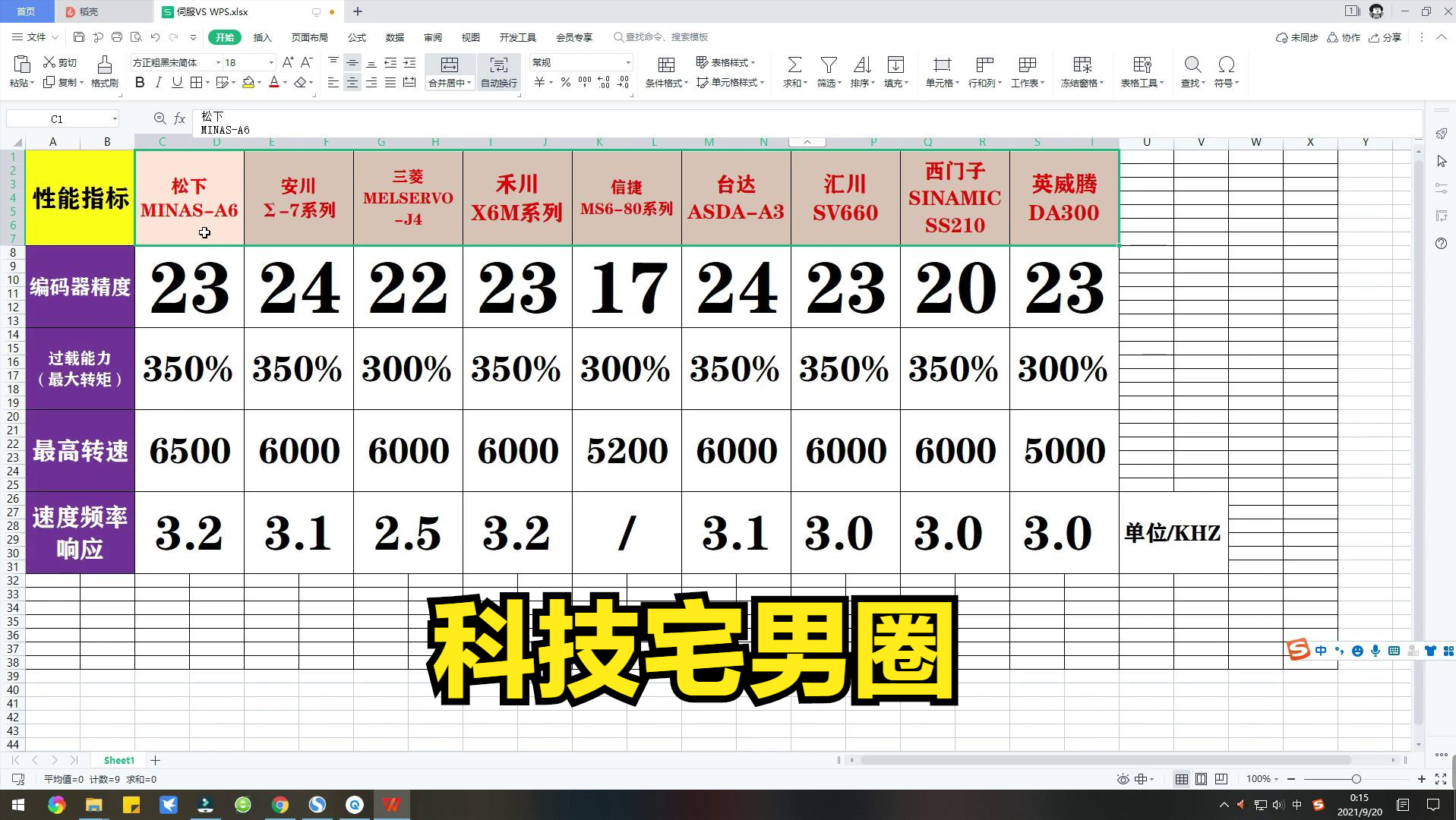Click the 协作 (Collaborate) button
The height and width of the screenshot is (820, 1456).
click(1344, 37)
